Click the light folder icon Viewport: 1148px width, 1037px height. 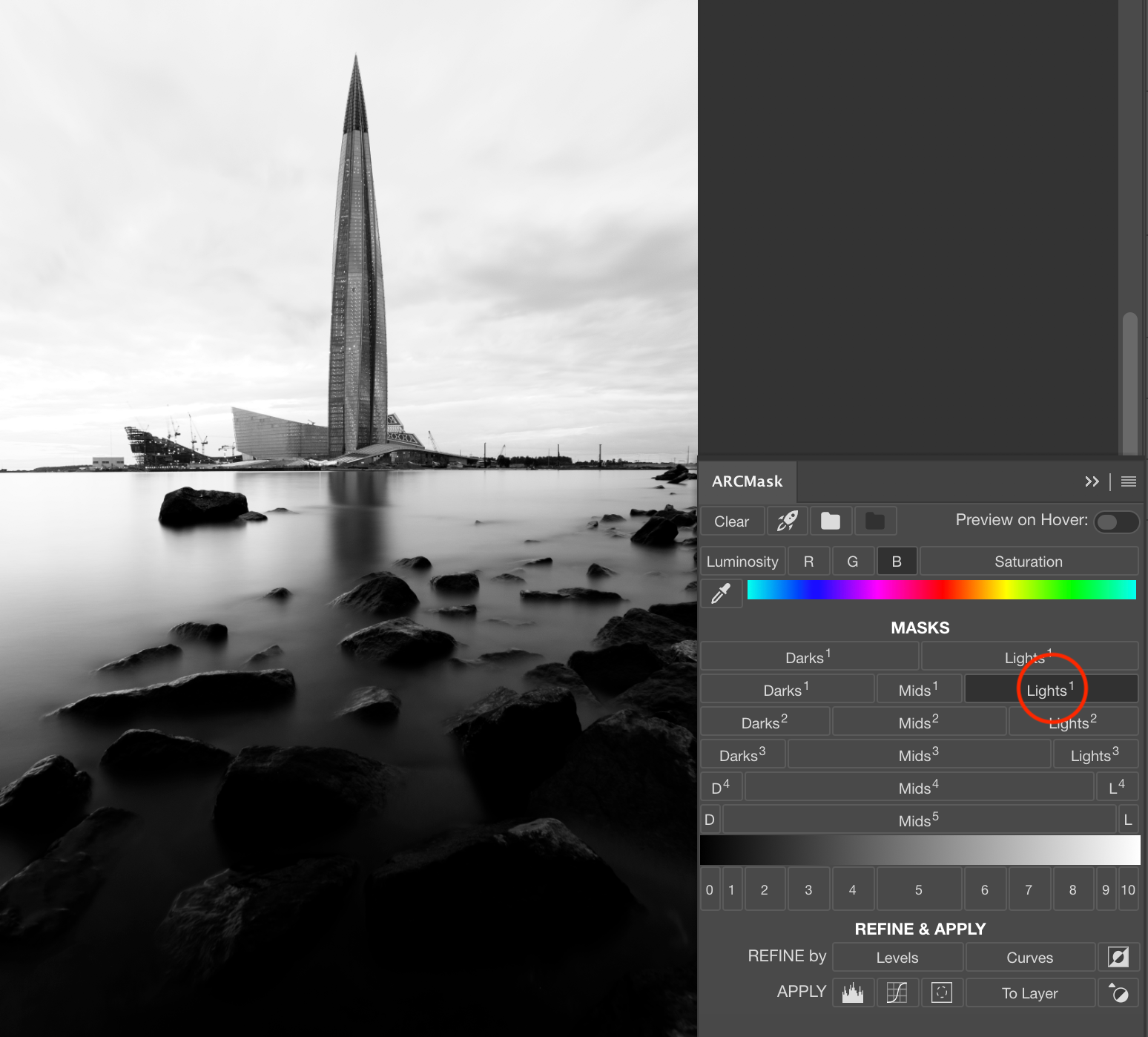[x=831, y=521]
